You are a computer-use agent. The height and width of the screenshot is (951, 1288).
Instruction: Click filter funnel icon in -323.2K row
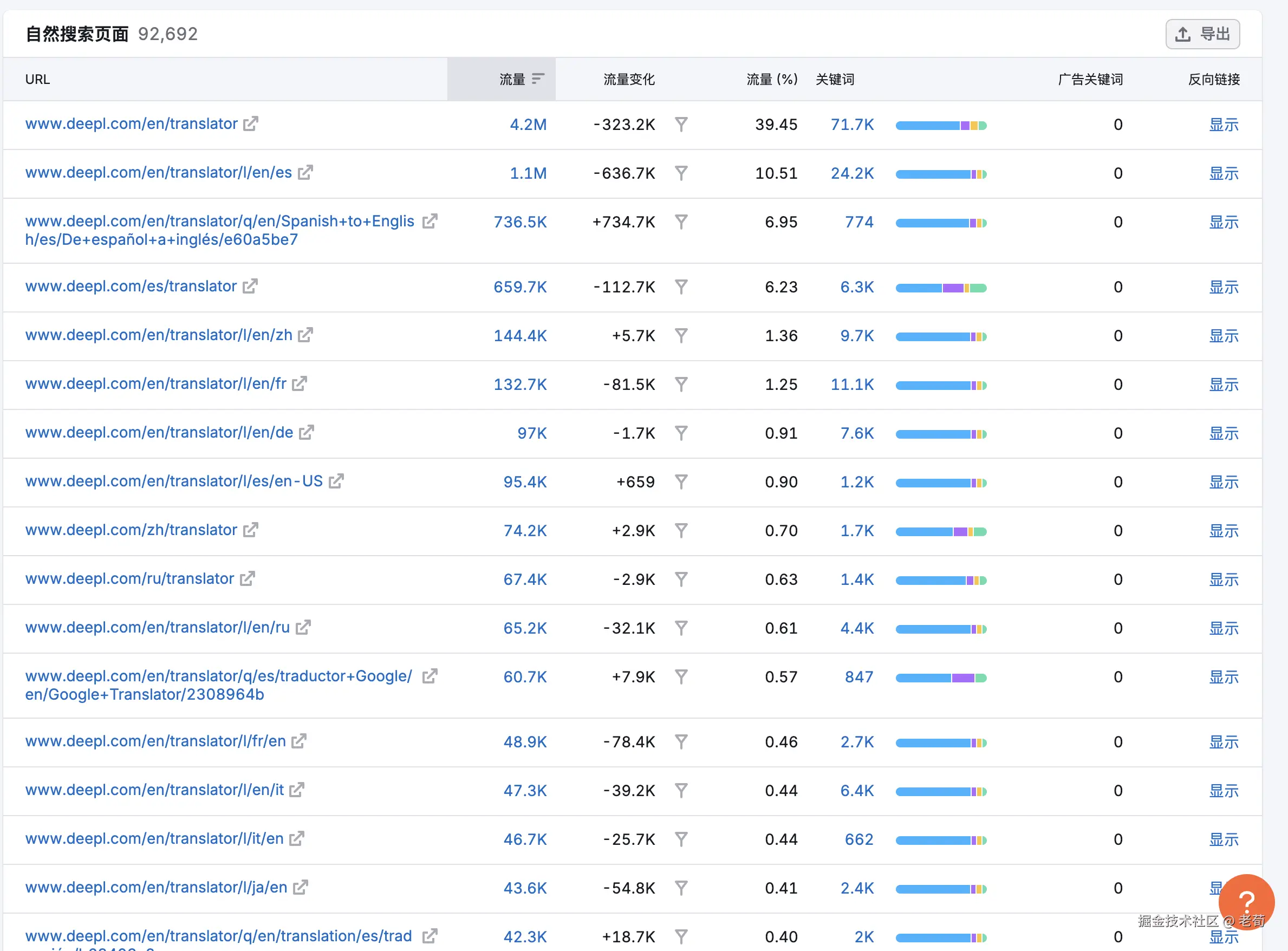point(681,125)
